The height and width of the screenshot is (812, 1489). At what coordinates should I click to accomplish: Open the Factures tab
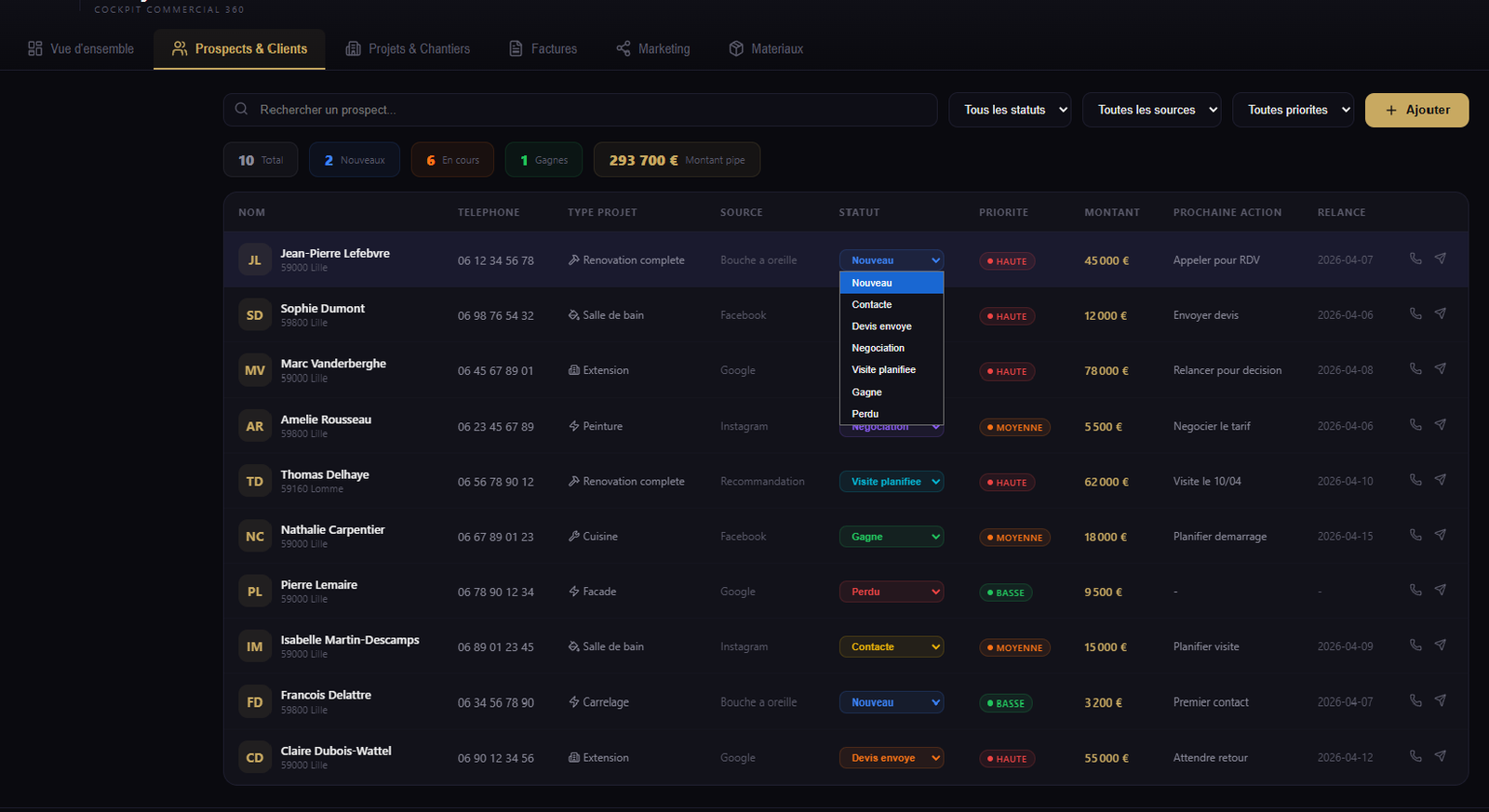[543, 49]
